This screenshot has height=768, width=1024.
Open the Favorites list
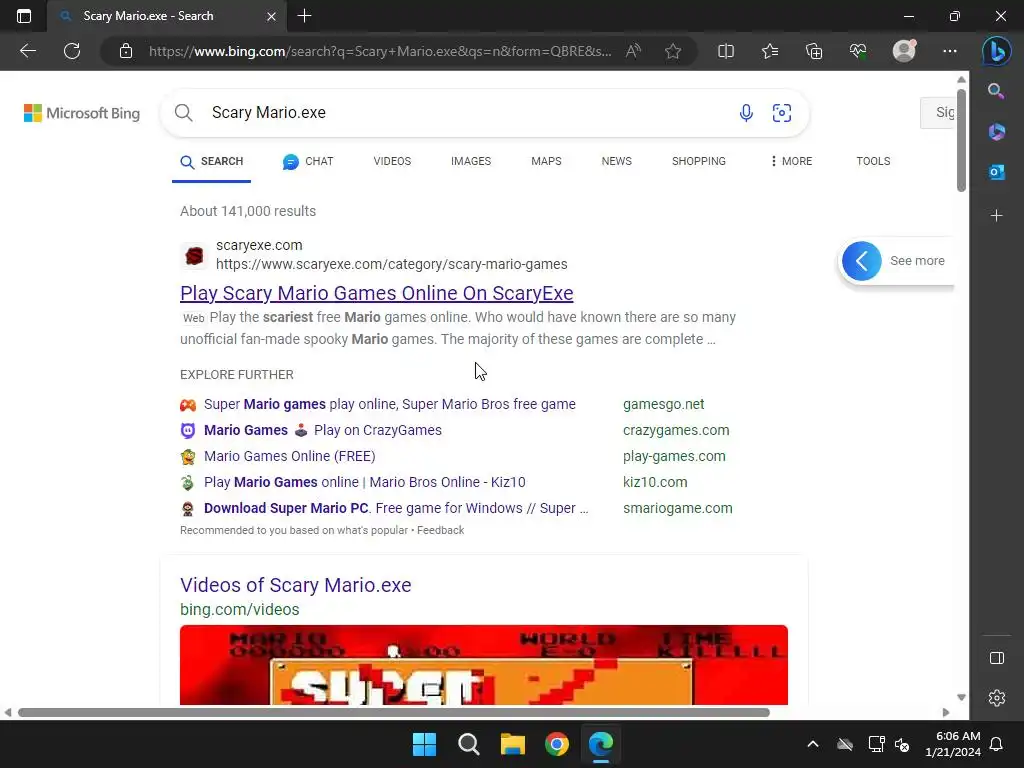[770, 51]
